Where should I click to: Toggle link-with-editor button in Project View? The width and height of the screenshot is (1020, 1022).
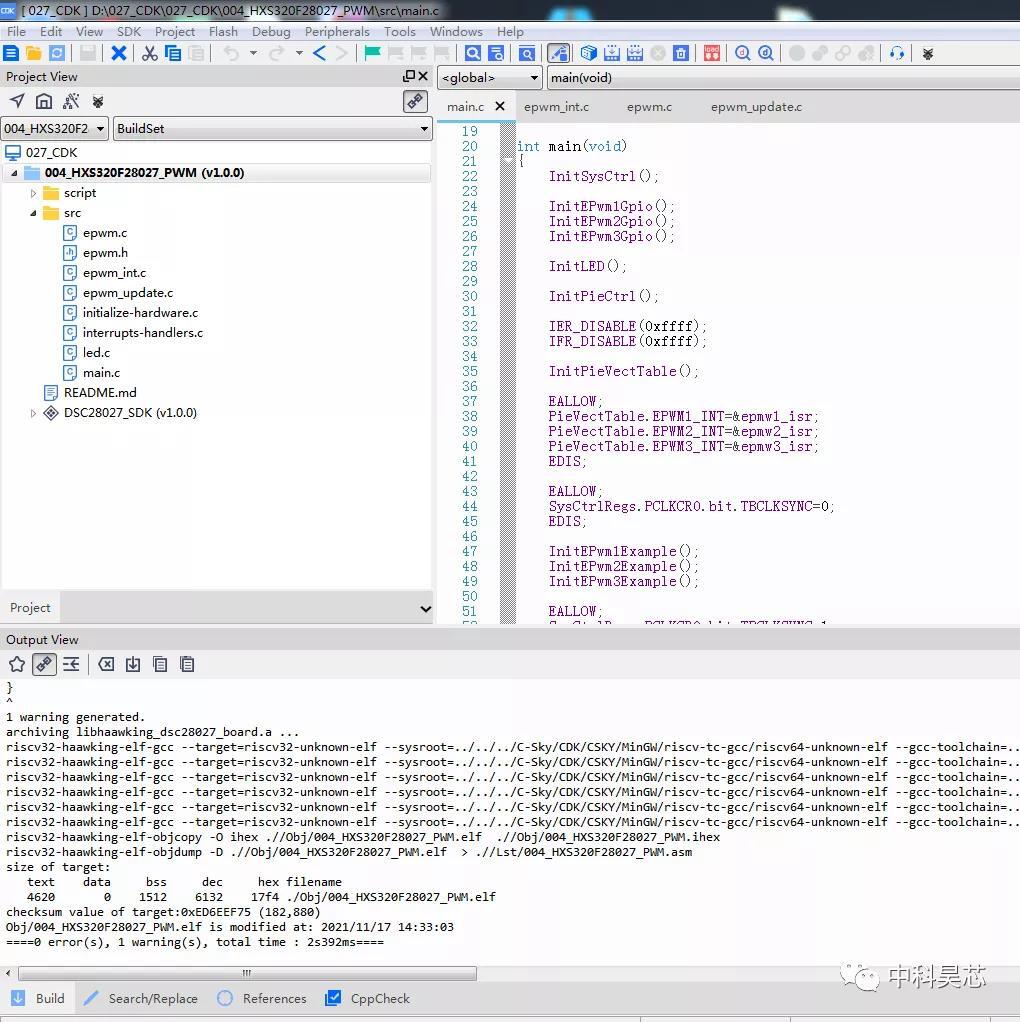click(x=415, y=102)
